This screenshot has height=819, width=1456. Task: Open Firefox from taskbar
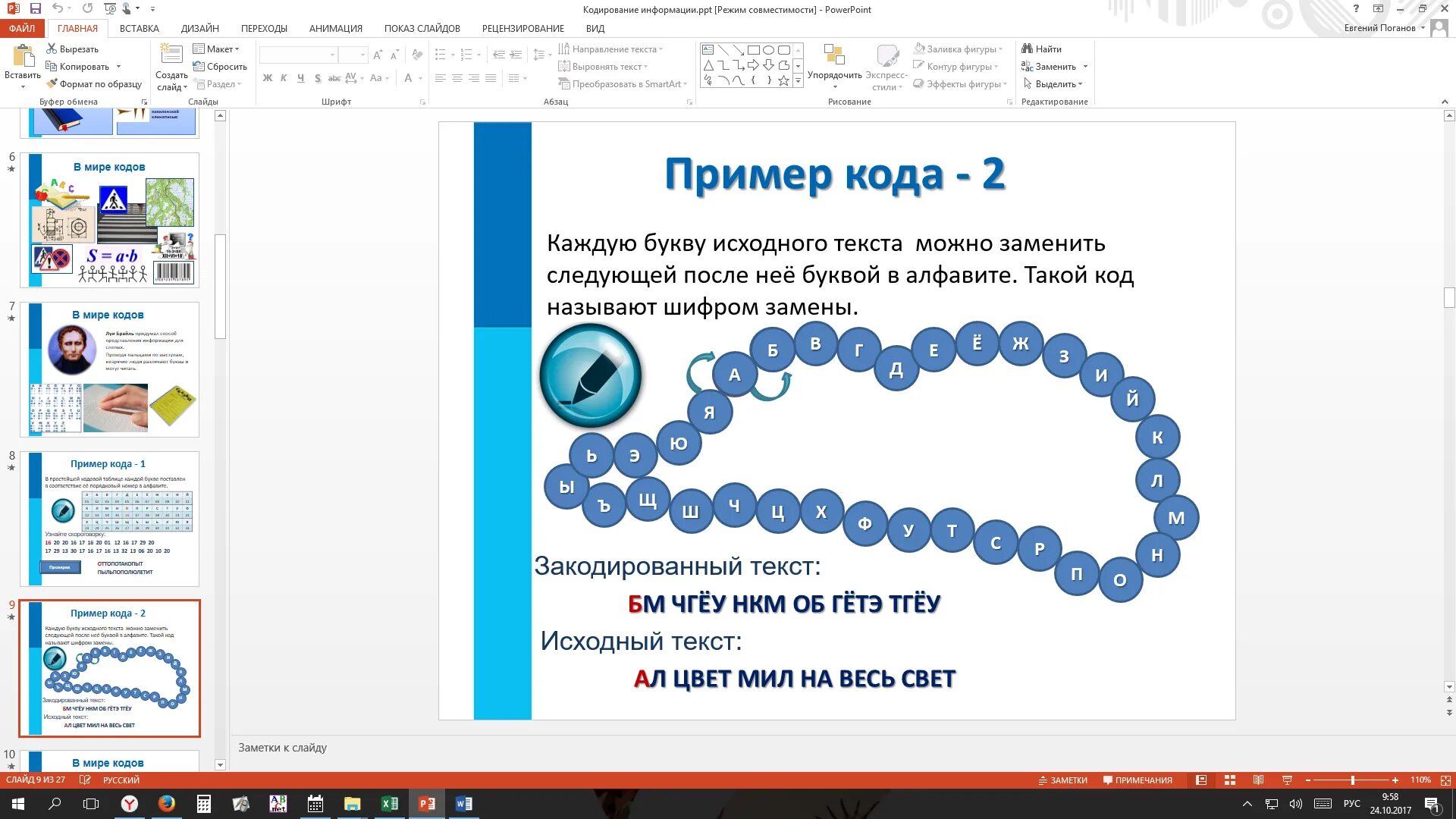[x=167, y=804]
